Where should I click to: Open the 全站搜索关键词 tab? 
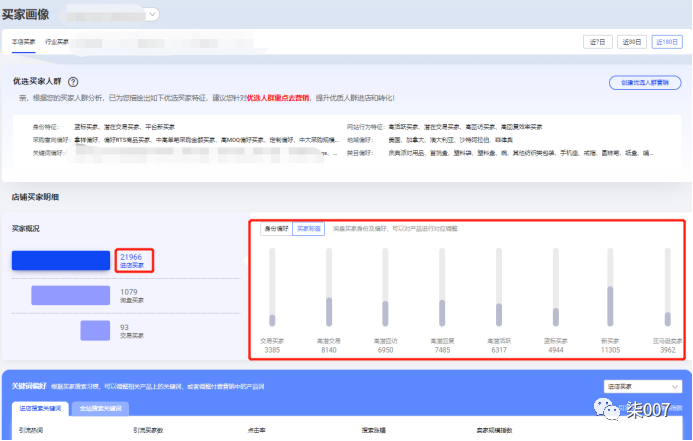tap(101, 408)
